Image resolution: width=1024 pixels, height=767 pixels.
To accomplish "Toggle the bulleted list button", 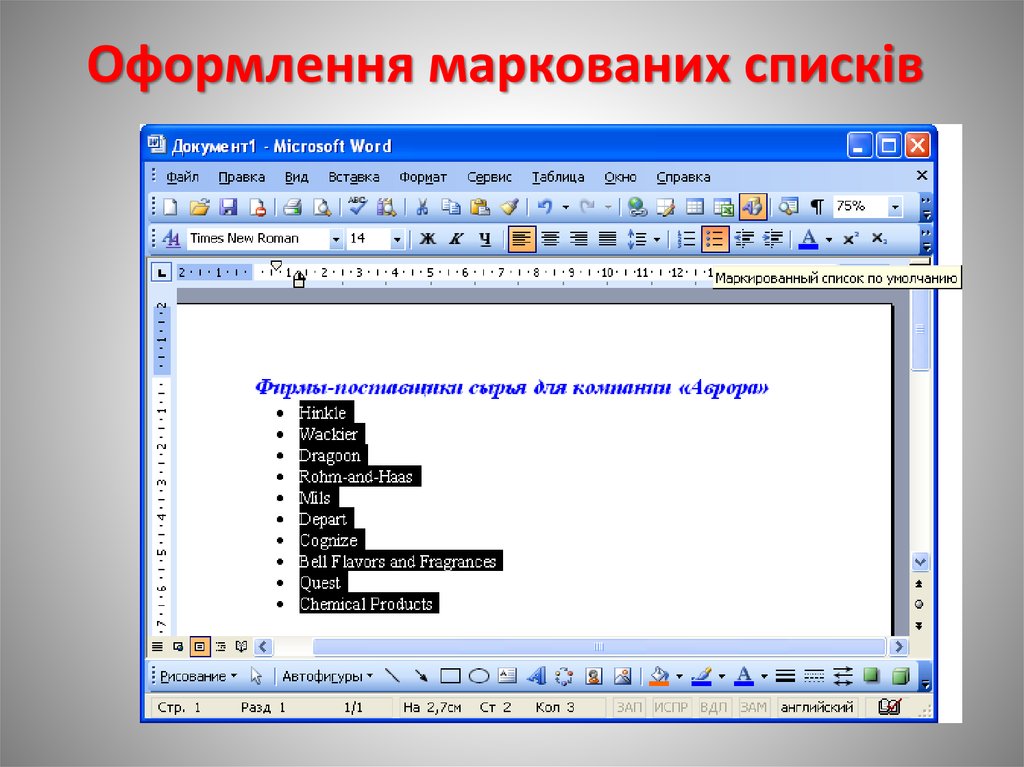I will 714,239.
